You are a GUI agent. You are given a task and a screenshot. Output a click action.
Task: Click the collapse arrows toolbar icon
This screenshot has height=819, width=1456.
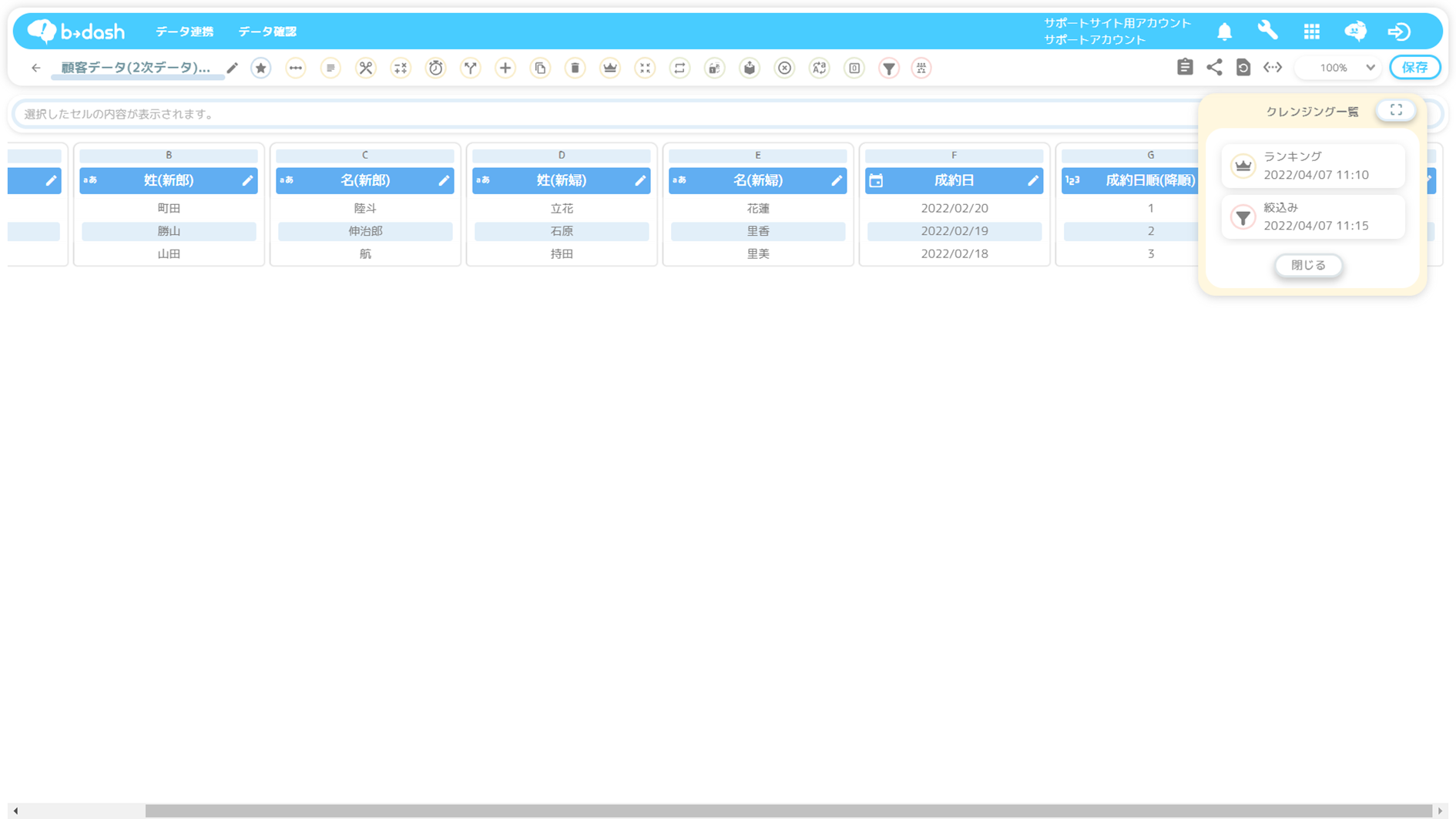[645, 68]
